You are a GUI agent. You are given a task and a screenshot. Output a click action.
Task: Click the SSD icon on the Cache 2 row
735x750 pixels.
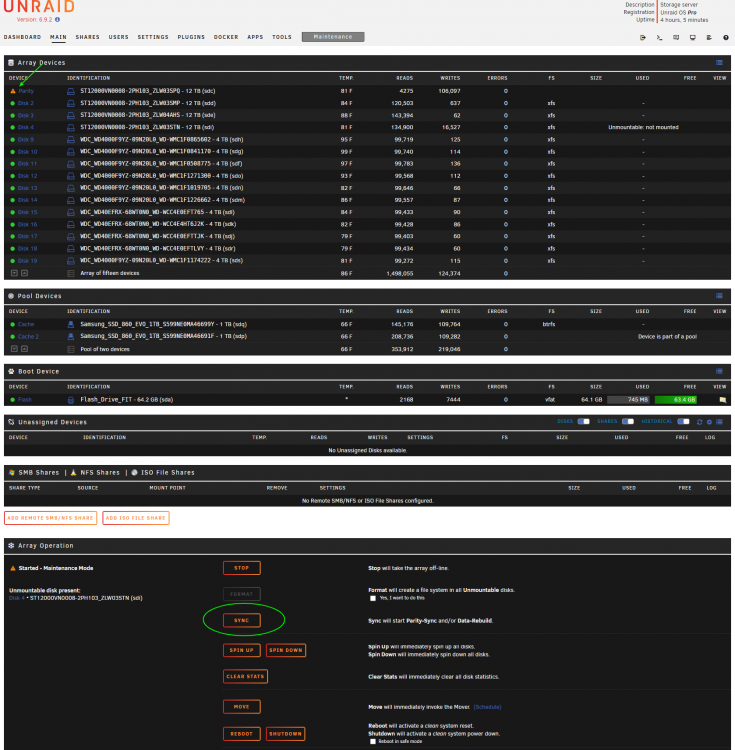pos(71,336)
